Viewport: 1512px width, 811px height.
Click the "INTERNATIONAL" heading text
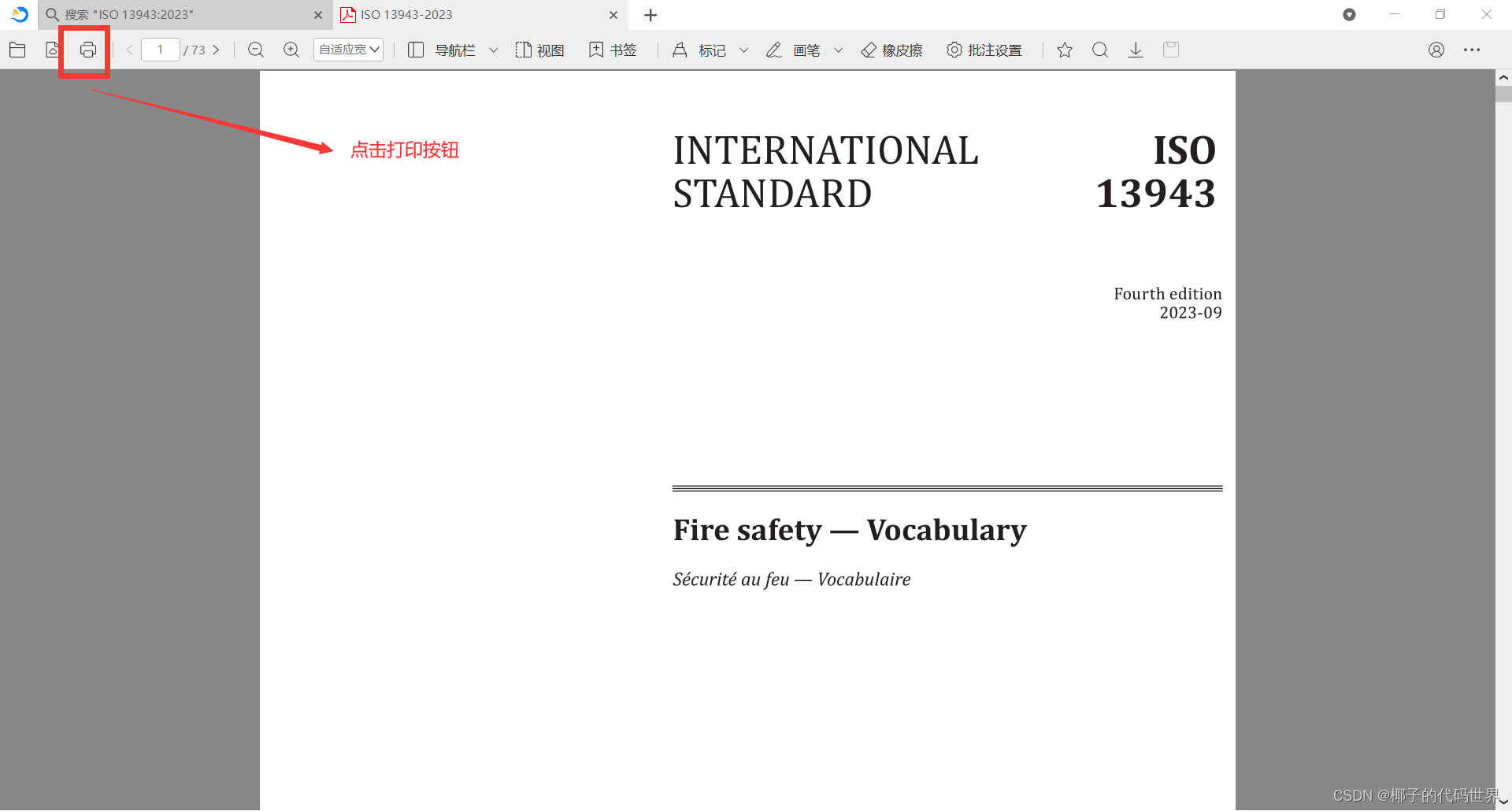826,150
